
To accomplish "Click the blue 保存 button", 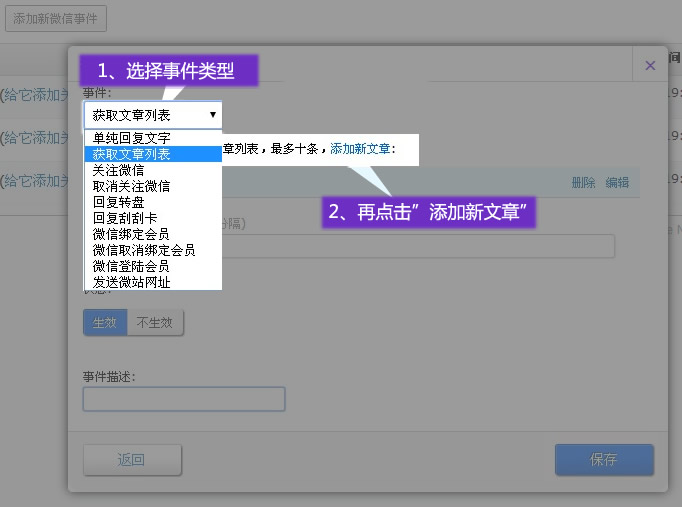I will pos(604,460).
